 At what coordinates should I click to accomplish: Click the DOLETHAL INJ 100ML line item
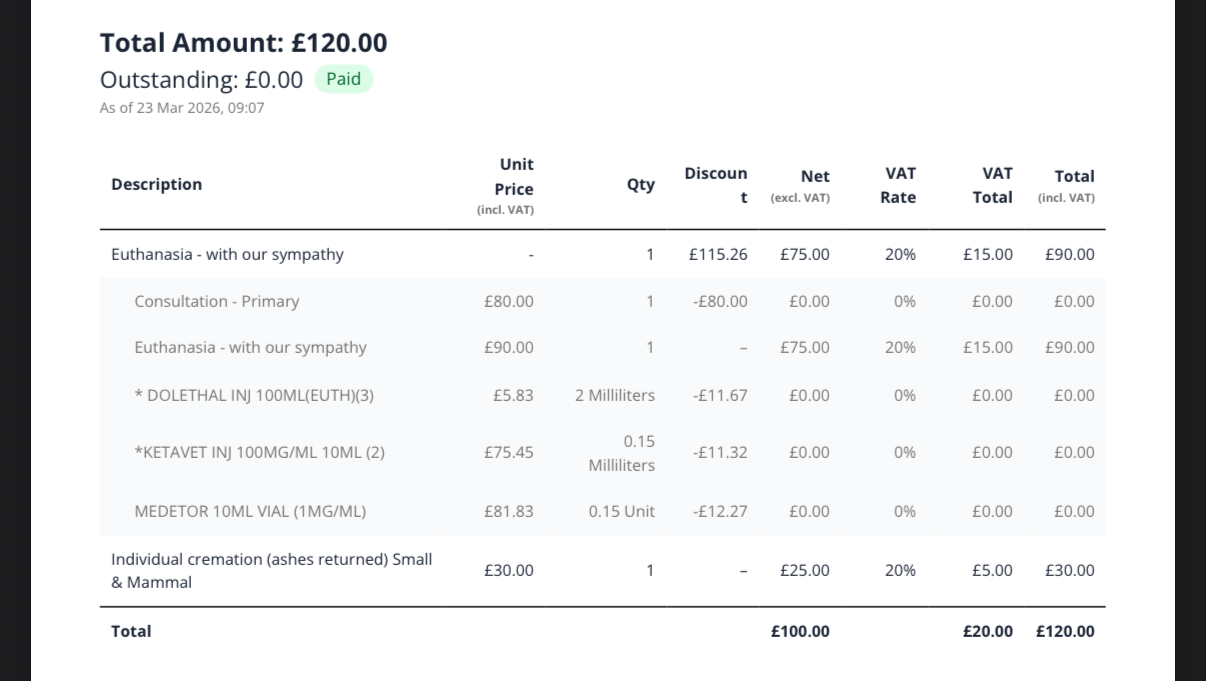pyautogui.click(x=254, y=395)
